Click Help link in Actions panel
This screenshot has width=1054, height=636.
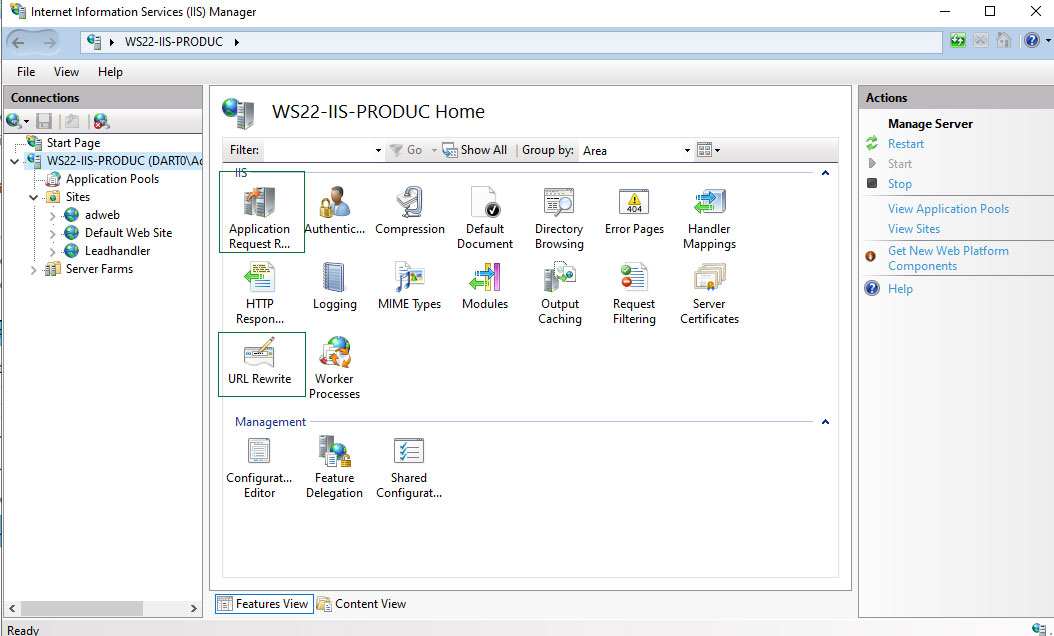900,289
